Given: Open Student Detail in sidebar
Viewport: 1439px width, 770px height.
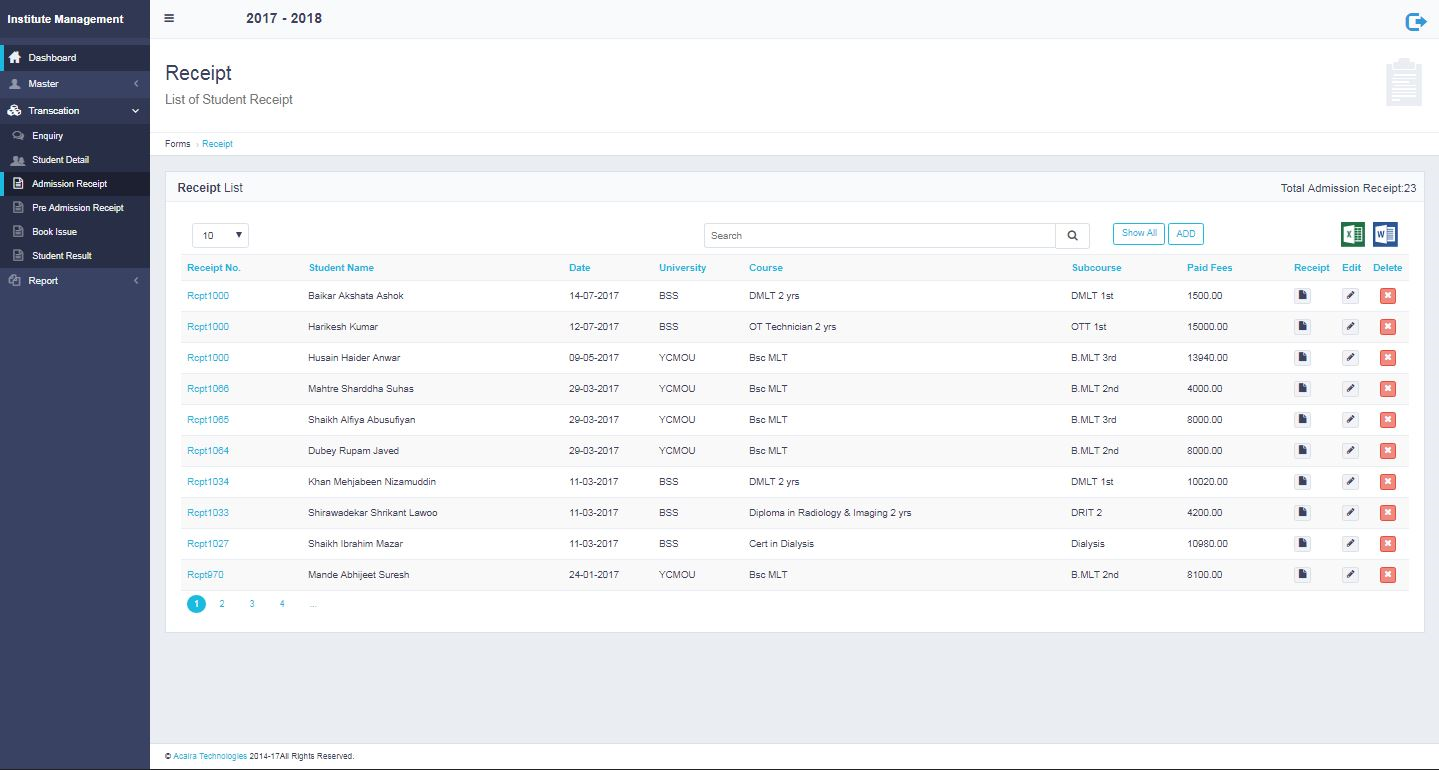Looking at the screenshot, I should tap(61, 160).
